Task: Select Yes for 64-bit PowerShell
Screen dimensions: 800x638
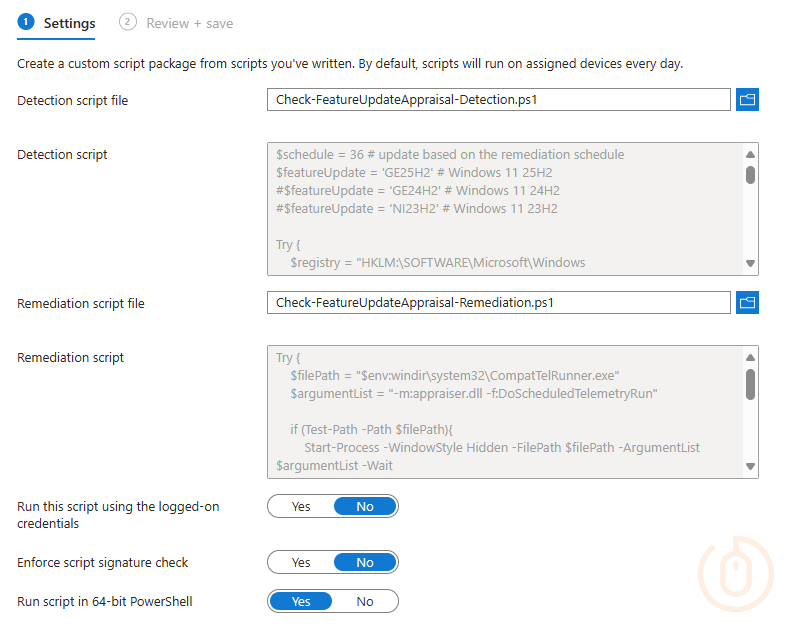Action: pyautogui.click(x=301, y=601)
